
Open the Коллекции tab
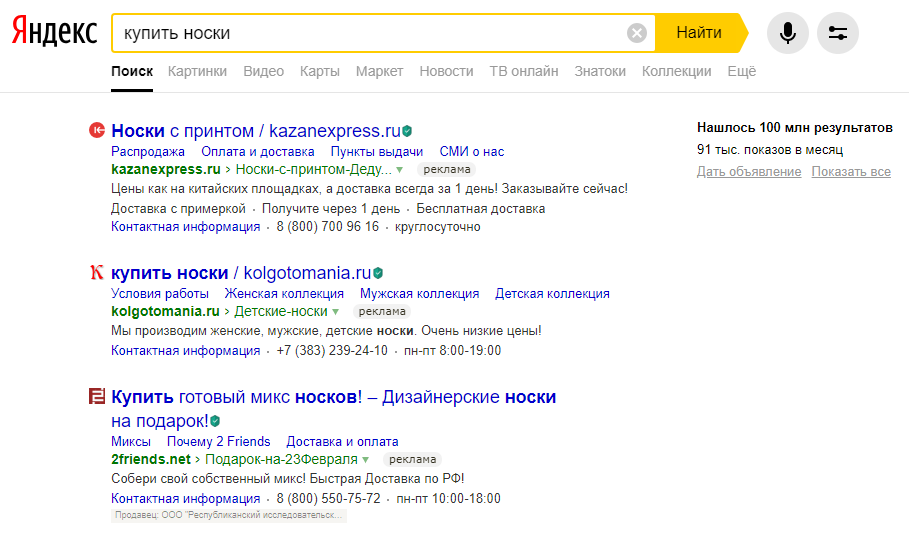tap(677, 71)
